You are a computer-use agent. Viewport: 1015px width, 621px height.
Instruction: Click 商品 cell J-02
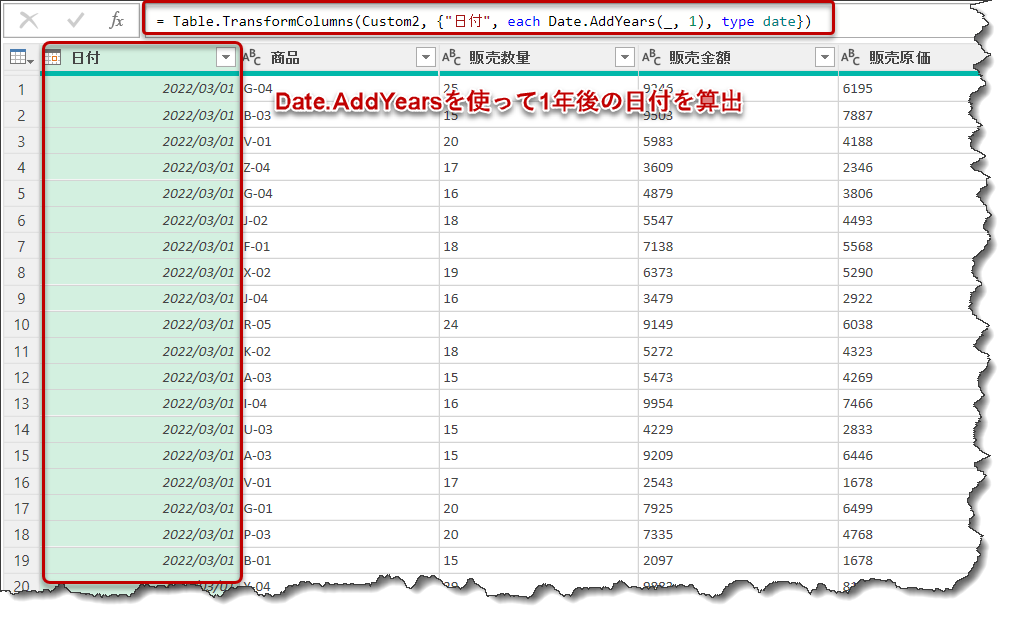click(340, 220)
